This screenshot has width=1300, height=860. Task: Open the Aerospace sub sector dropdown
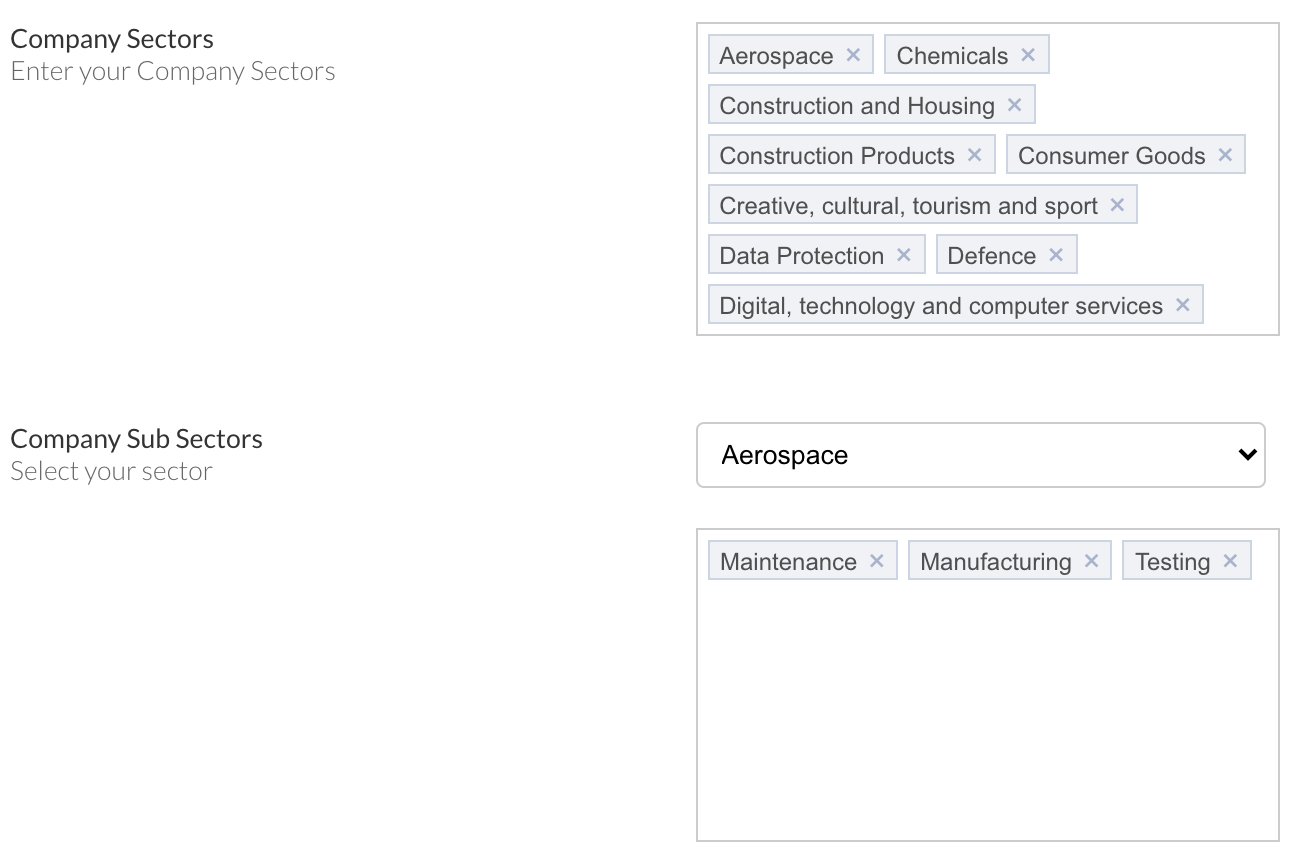point(981,455)
